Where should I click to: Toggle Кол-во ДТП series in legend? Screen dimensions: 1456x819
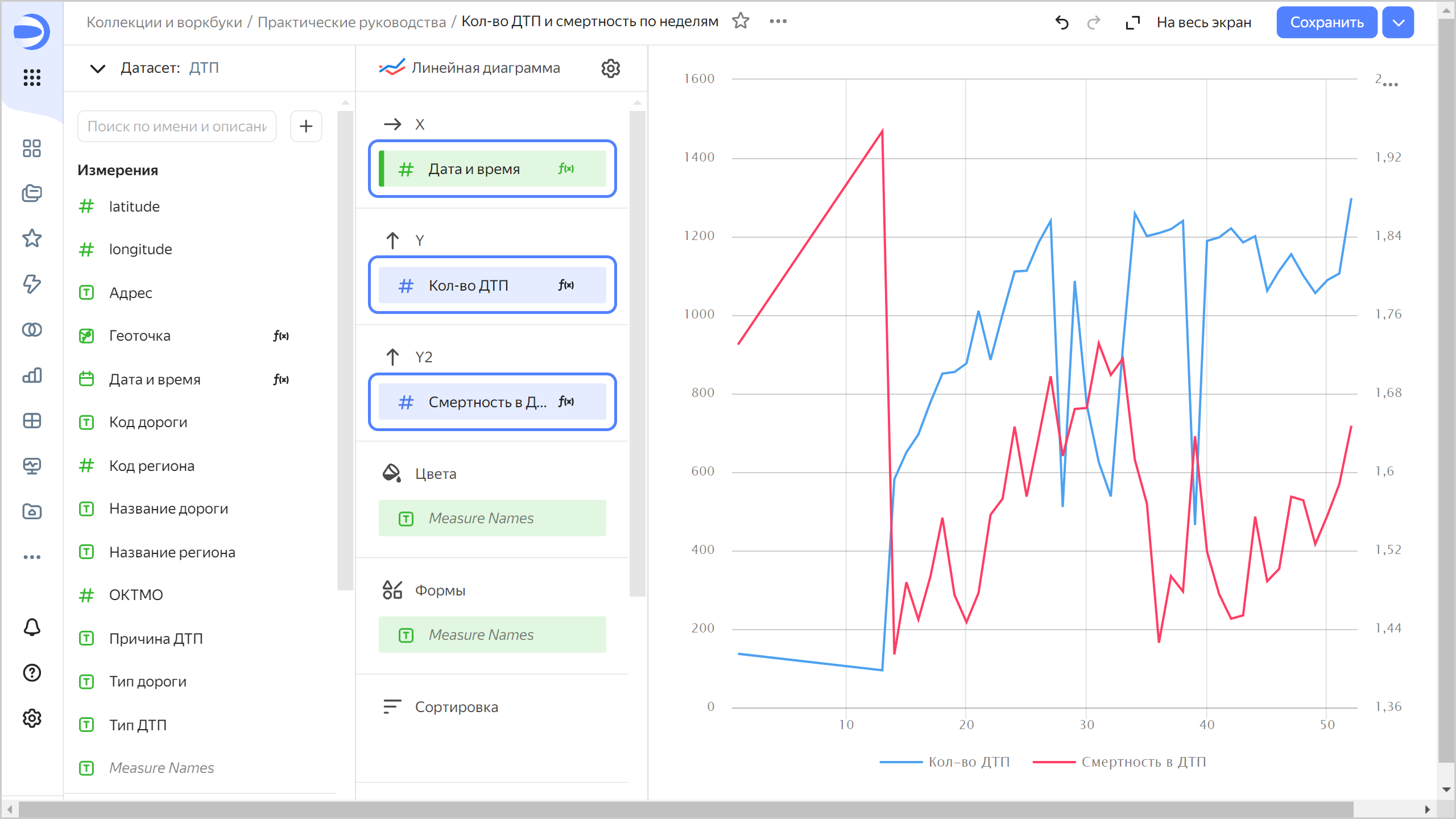[969, 762]
